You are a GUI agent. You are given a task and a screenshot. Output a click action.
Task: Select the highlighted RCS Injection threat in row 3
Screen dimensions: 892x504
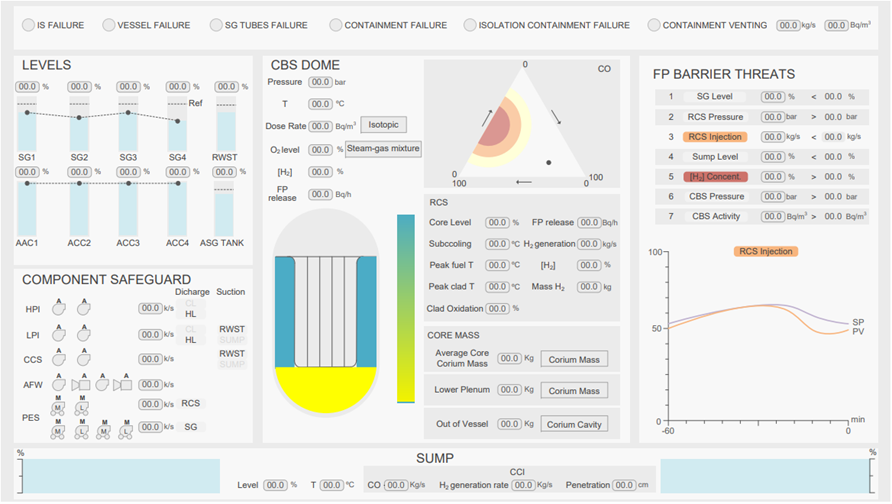pyautogui.click(x=714, y=136)
